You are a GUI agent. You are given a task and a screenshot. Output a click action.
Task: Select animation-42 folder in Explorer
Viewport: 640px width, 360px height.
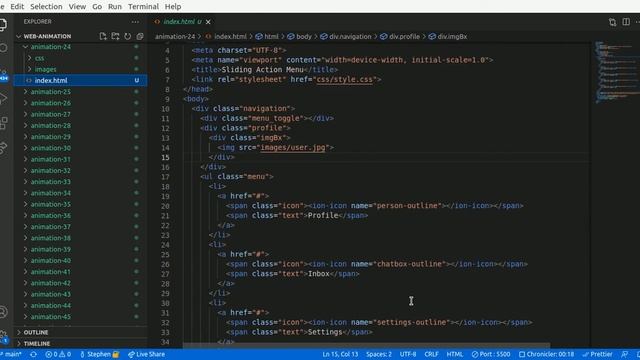pyautogui.click(x=81, y=283)
